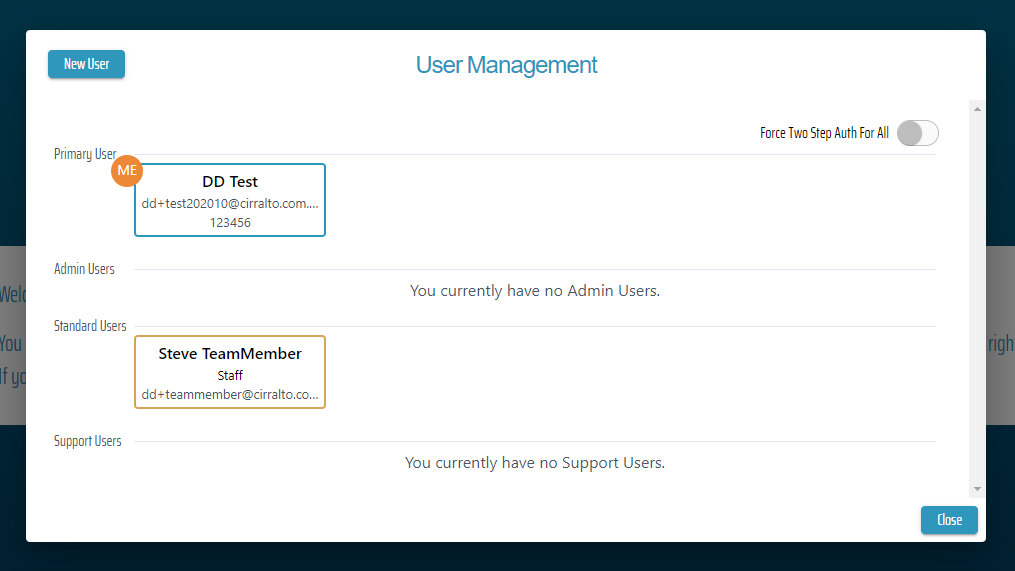
Task: Click the no Admin Users message
Action: point(535,291)
